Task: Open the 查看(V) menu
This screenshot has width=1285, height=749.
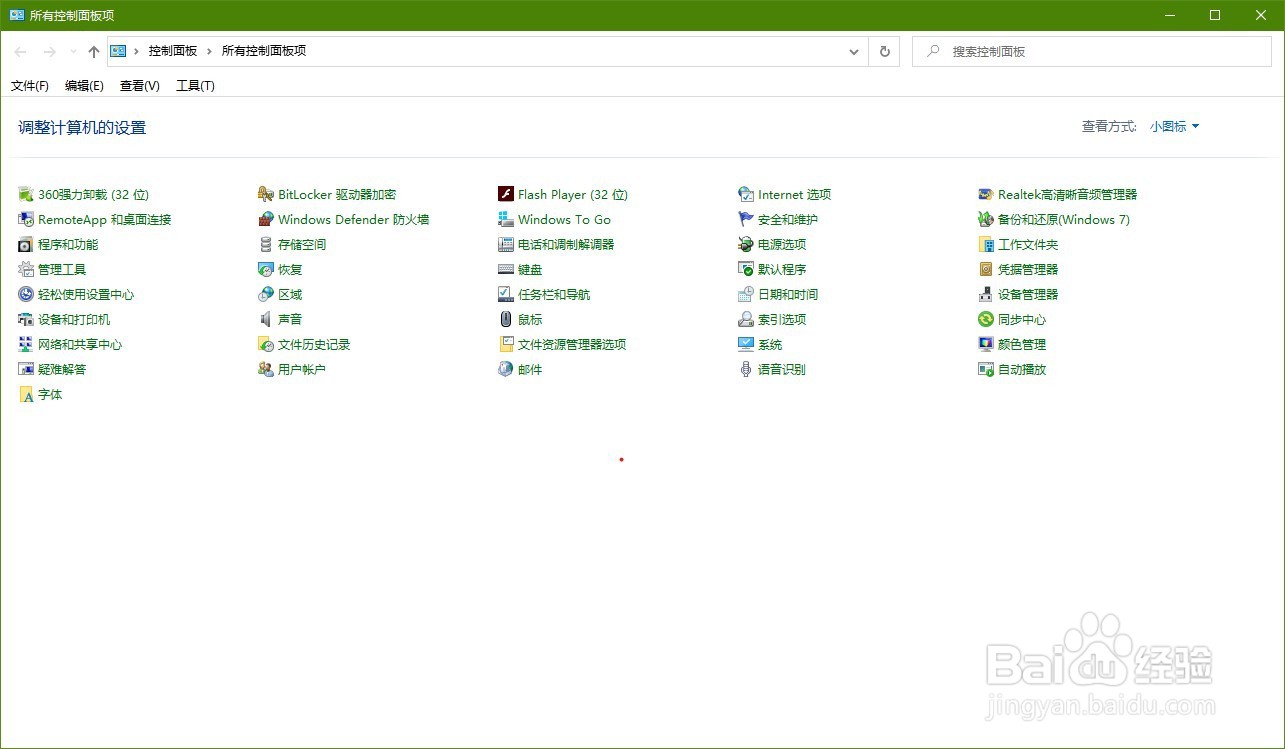Action: pos(140,86)
